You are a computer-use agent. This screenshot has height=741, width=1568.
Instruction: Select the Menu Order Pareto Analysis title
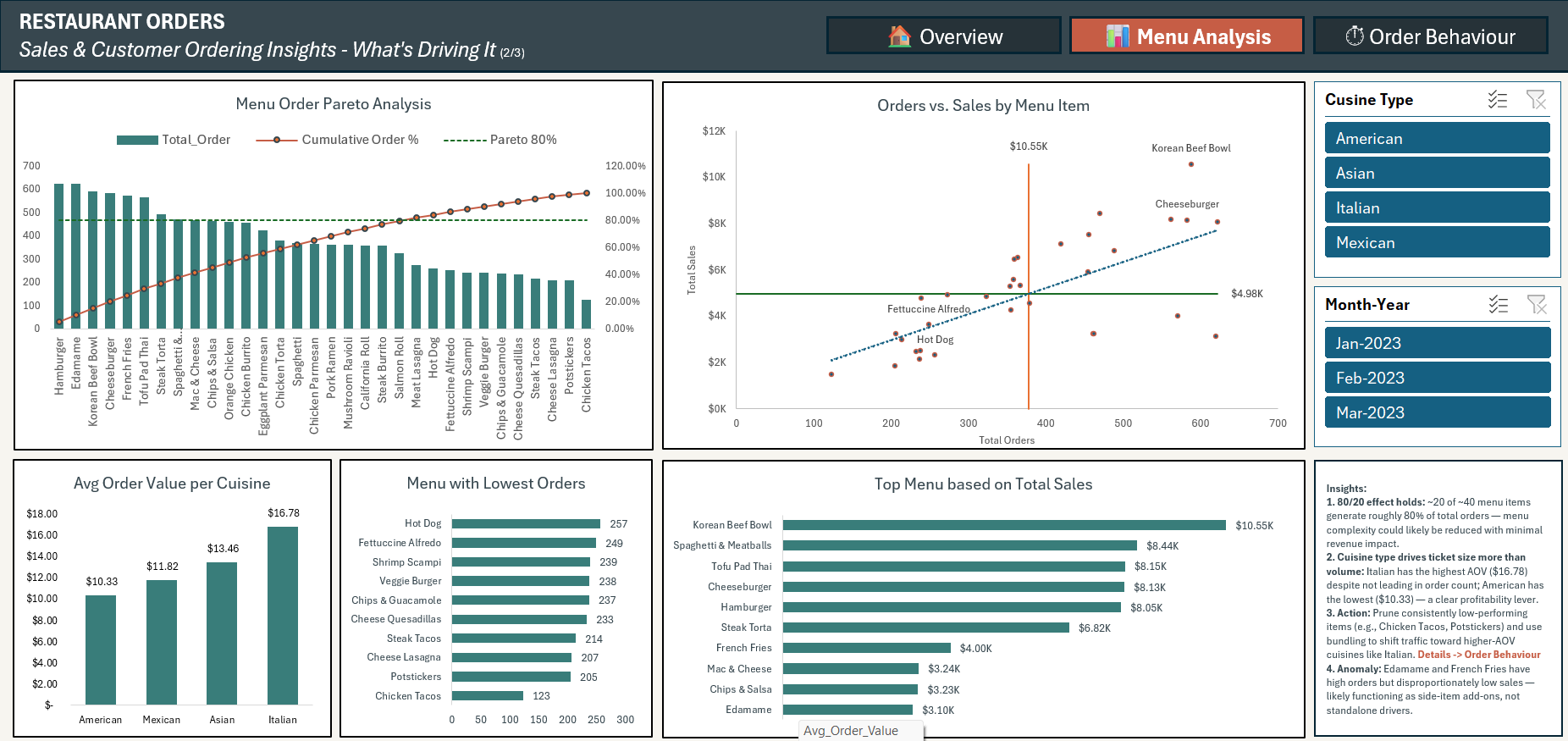click(x=334, y=103)
